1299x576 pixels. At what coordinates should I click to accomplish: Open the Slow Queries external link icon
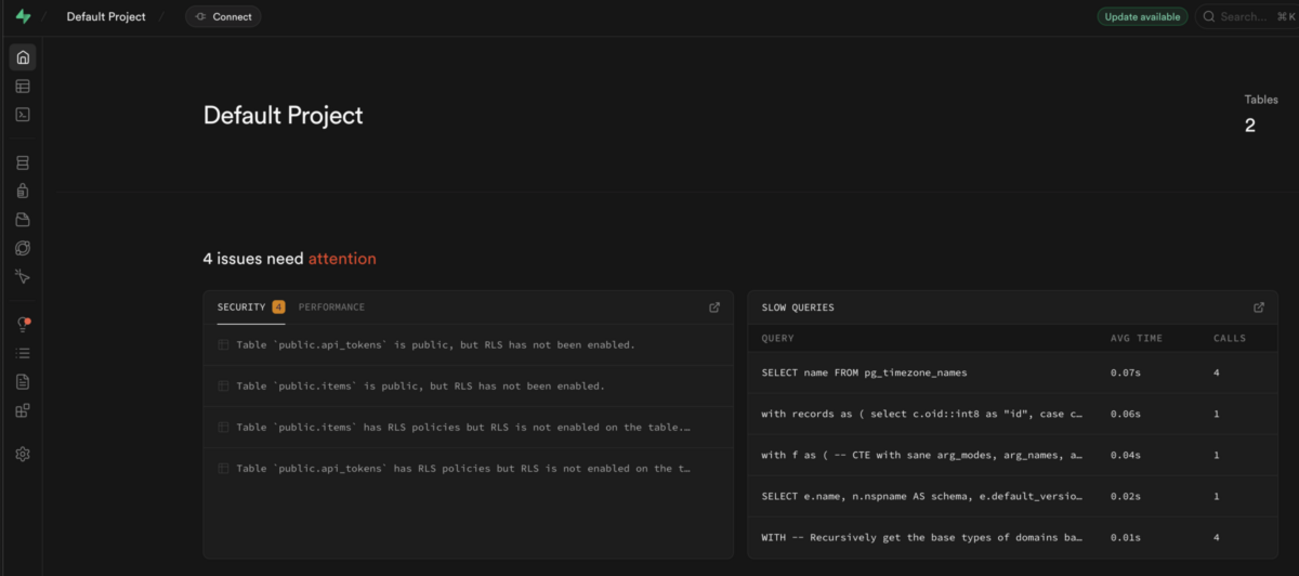[1258, 307]
